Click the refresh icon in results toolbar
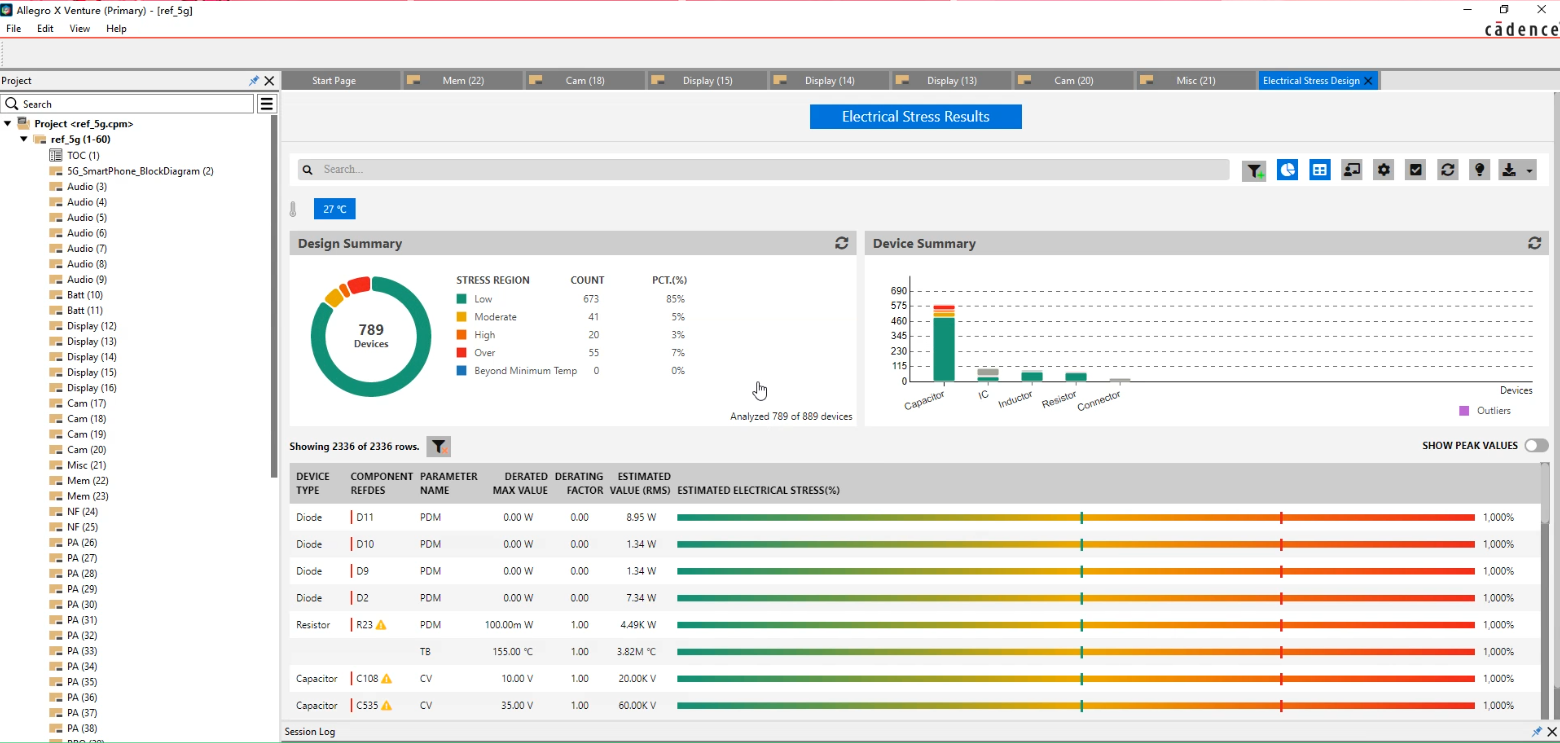The height and width of the screenshot is (743, 1560). click(x=1448, y=170)
